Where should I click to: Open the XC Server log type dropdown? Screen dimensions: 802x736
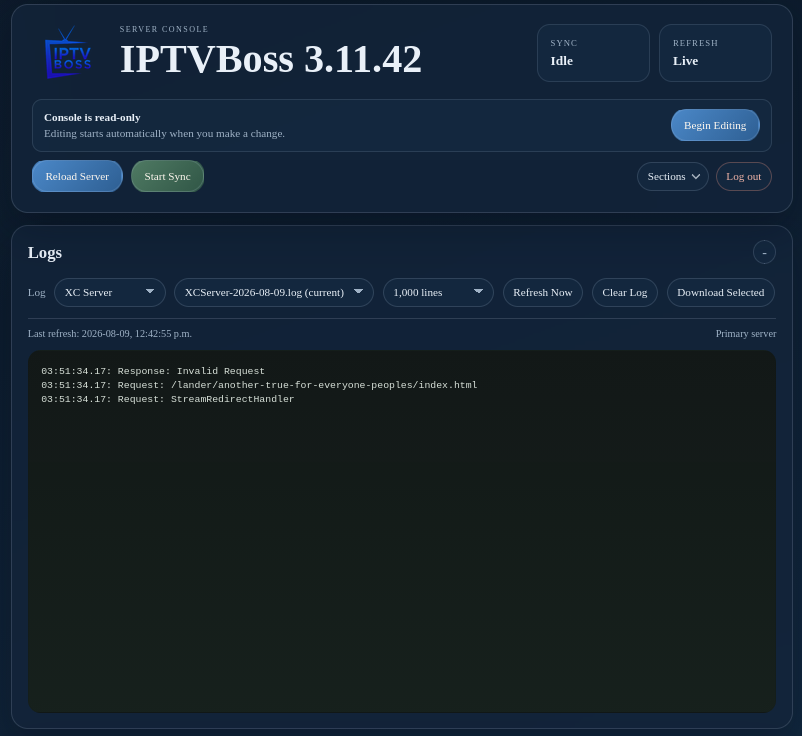[x=110, y=293]
